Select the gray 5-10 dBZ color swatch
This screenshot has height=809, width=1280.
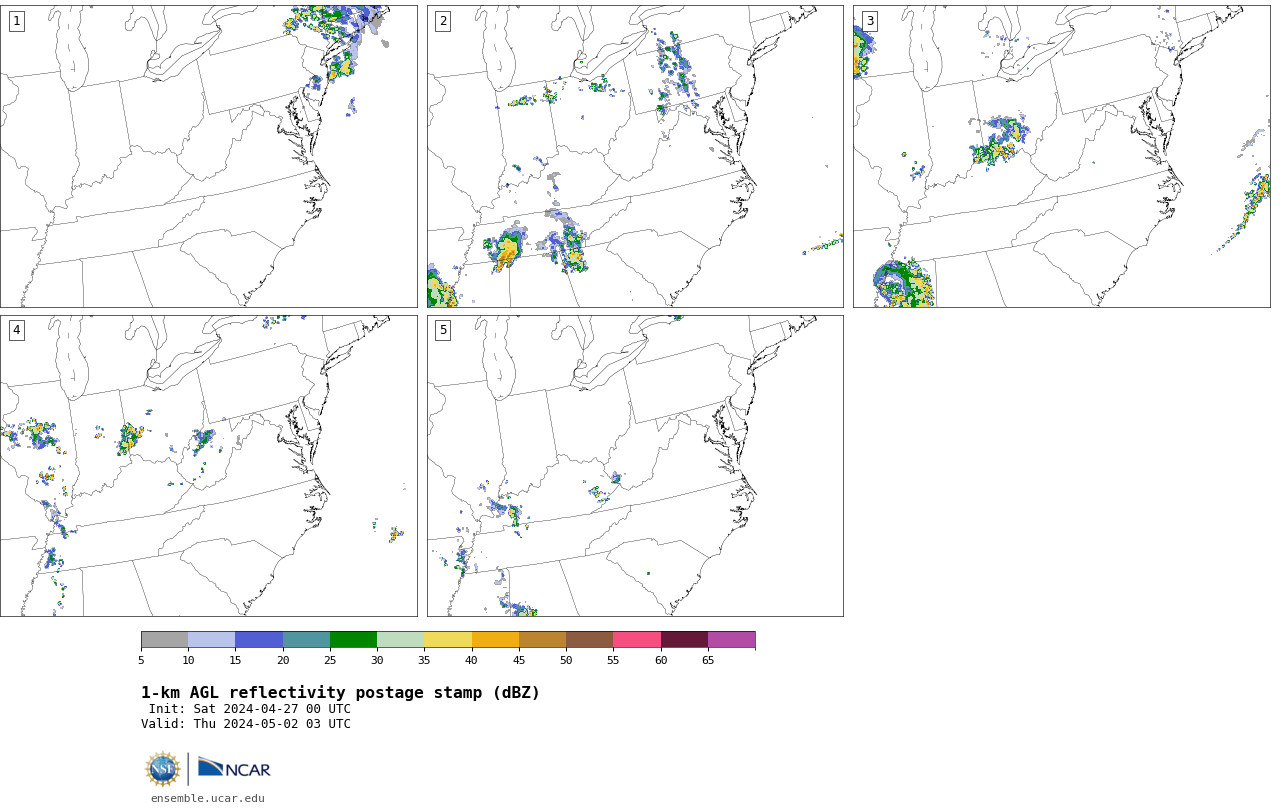[165, 640]
